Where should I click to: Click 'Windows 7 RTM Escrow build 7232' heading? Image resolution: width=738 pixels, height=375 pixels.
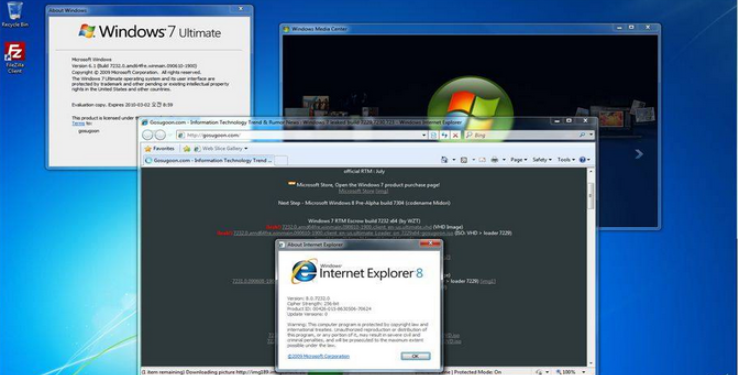(364, 221)
